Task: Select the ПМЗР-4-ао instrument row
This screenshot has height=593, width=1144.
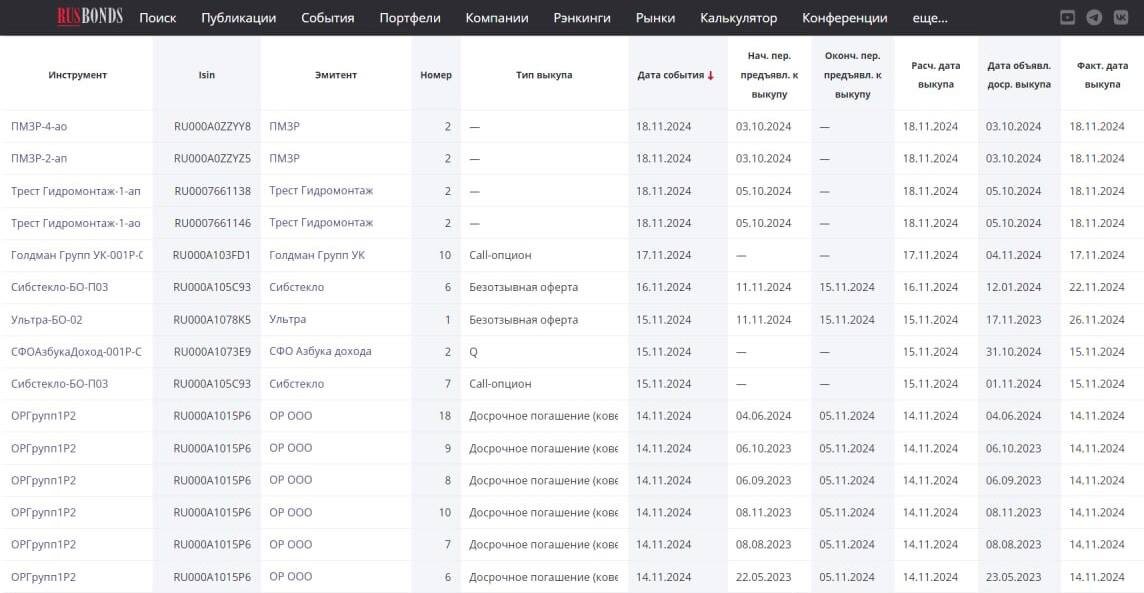Action: click(38, 126)
